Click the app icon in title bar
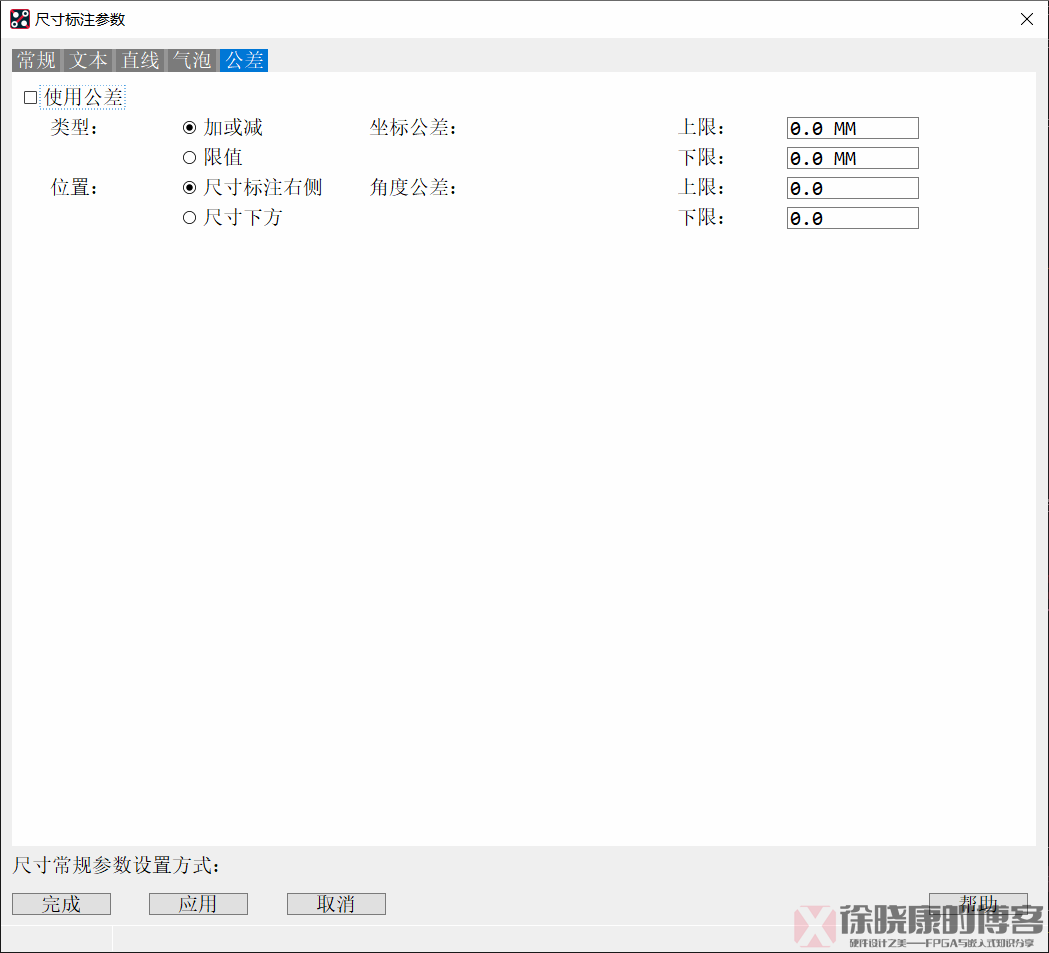The image size is (1049, 953). (19, 19)
